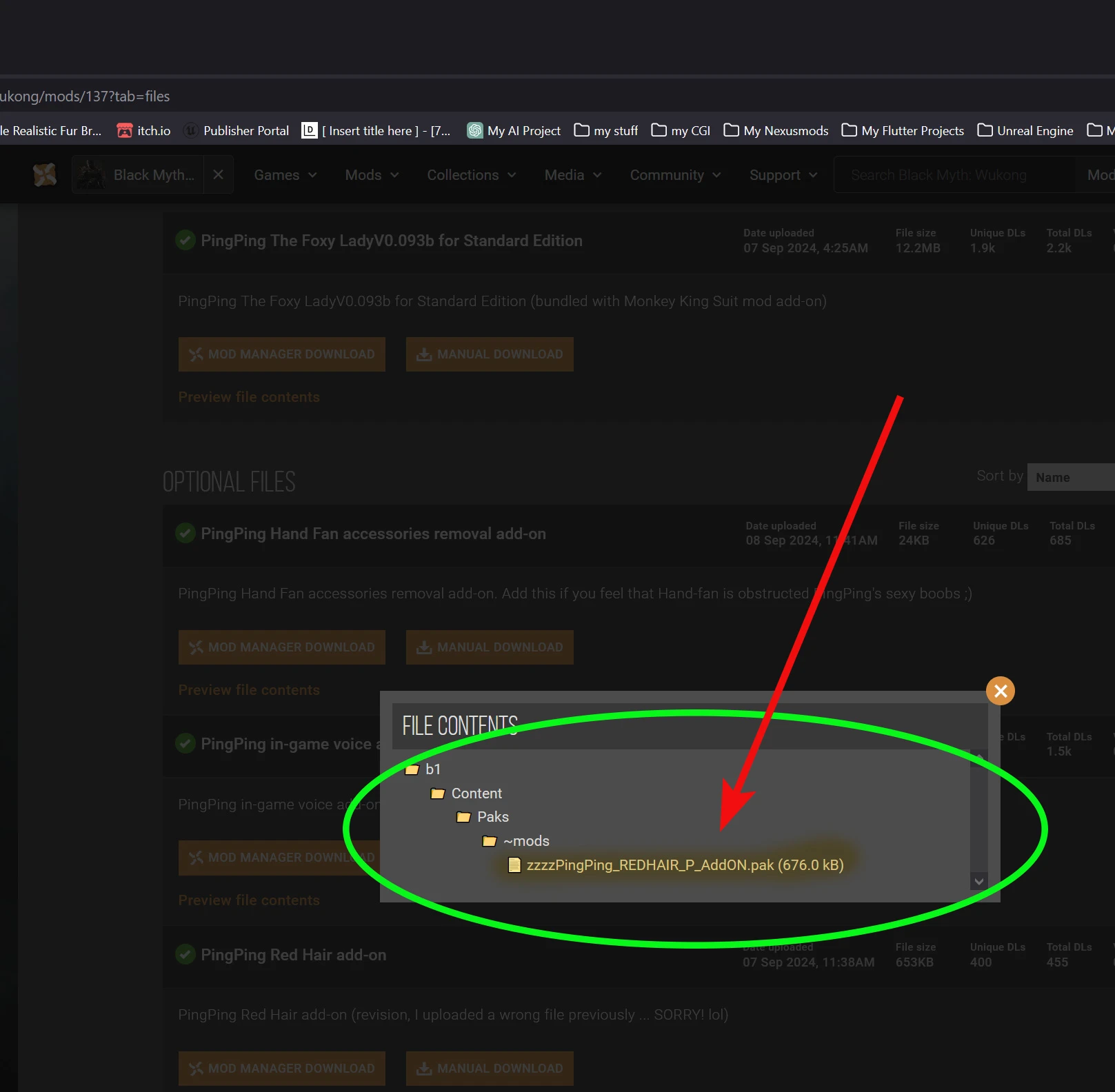Screen dimensions: 1115x1092
Task: Click the Foxy Lady file title
Action: (x=392, y=241)
